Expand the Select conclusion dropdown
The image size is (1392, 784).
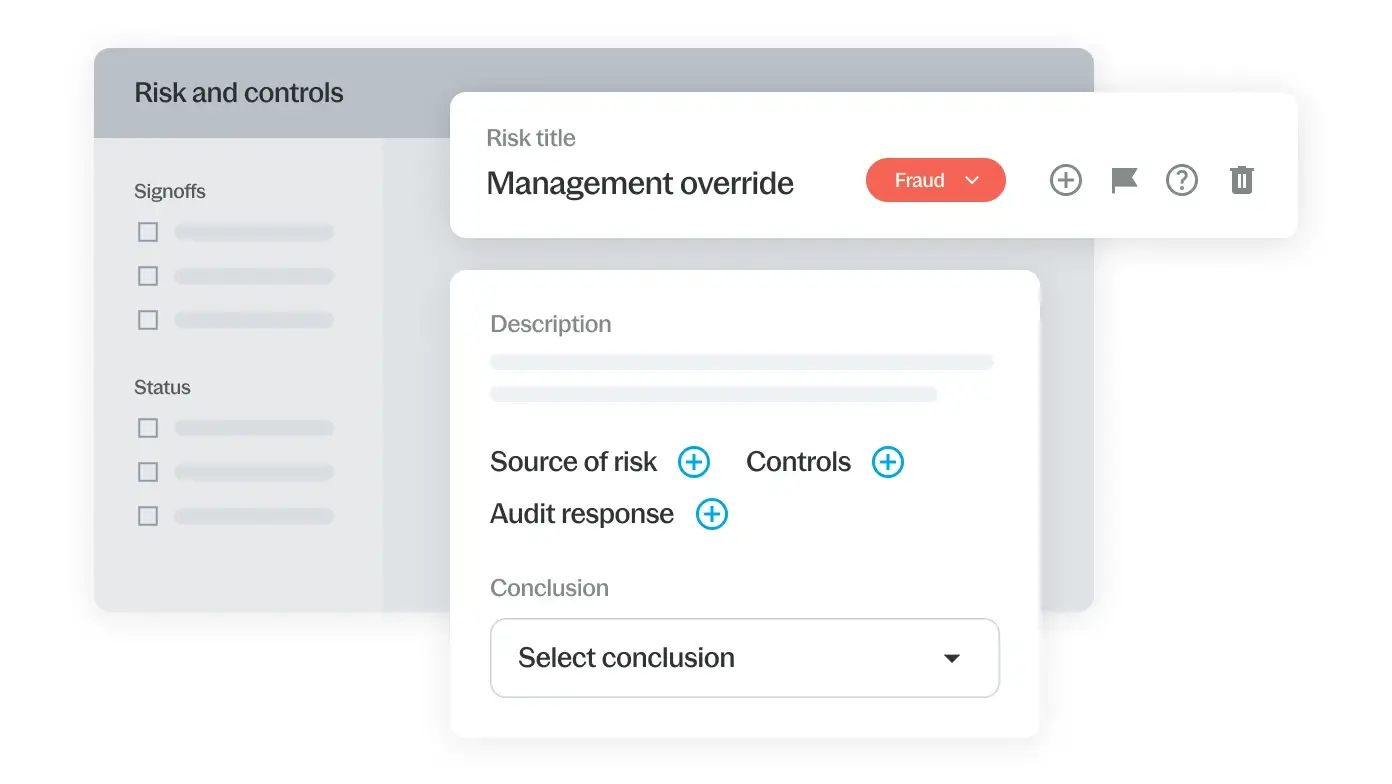[x=744, y=658]
